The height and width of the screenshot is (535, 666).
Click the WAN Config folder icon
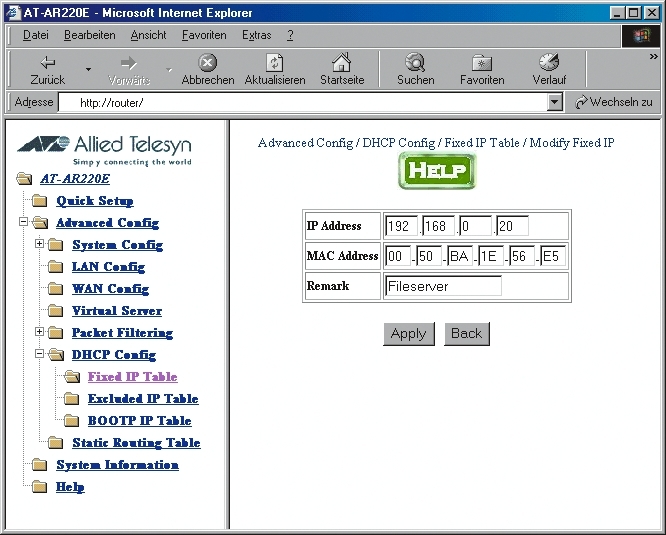(56, 289)
